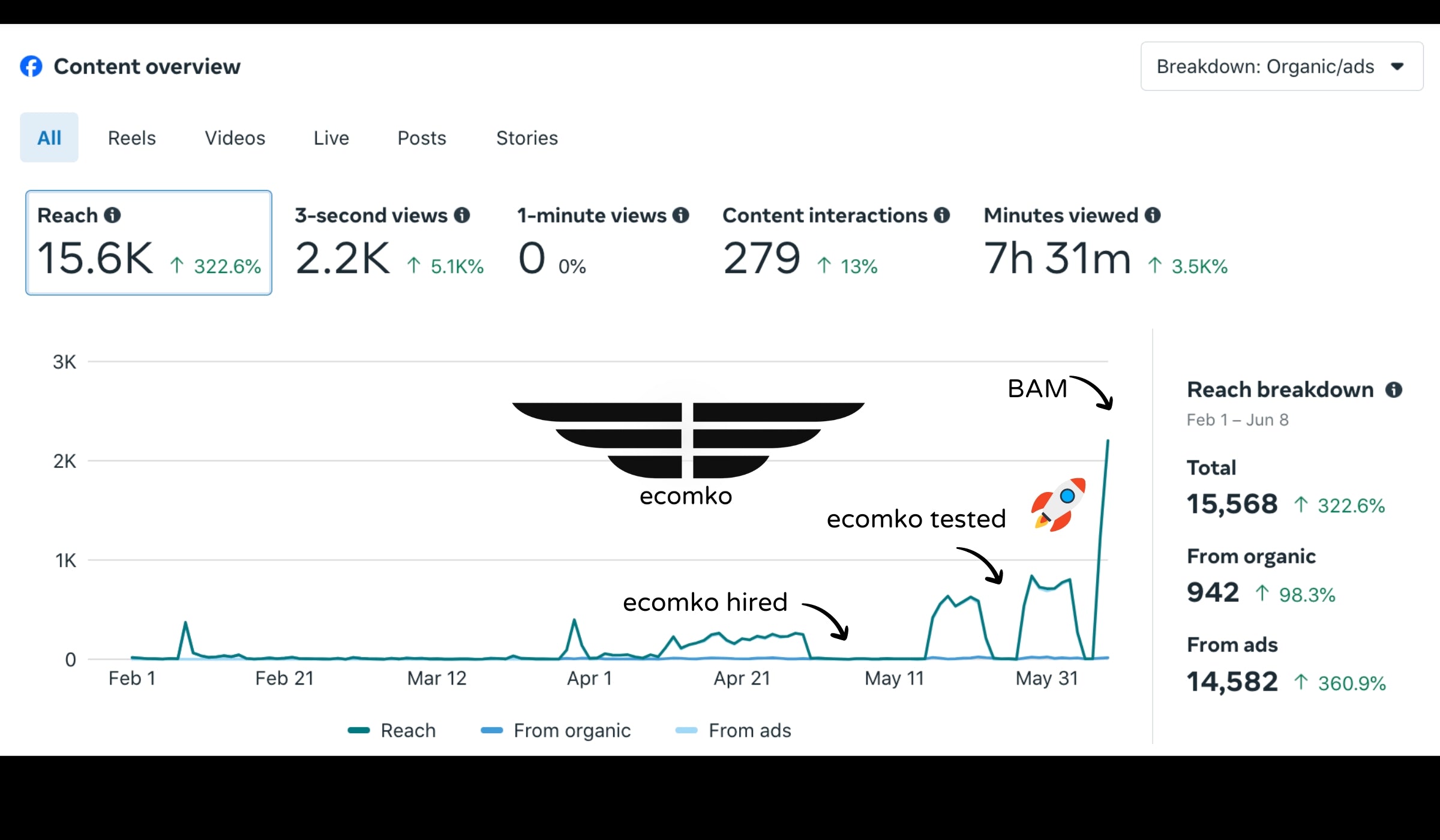The height and width of the screenshot is (840, 1440).
Task: Click the 1-minute views info icon
Action: coord(680,215)
